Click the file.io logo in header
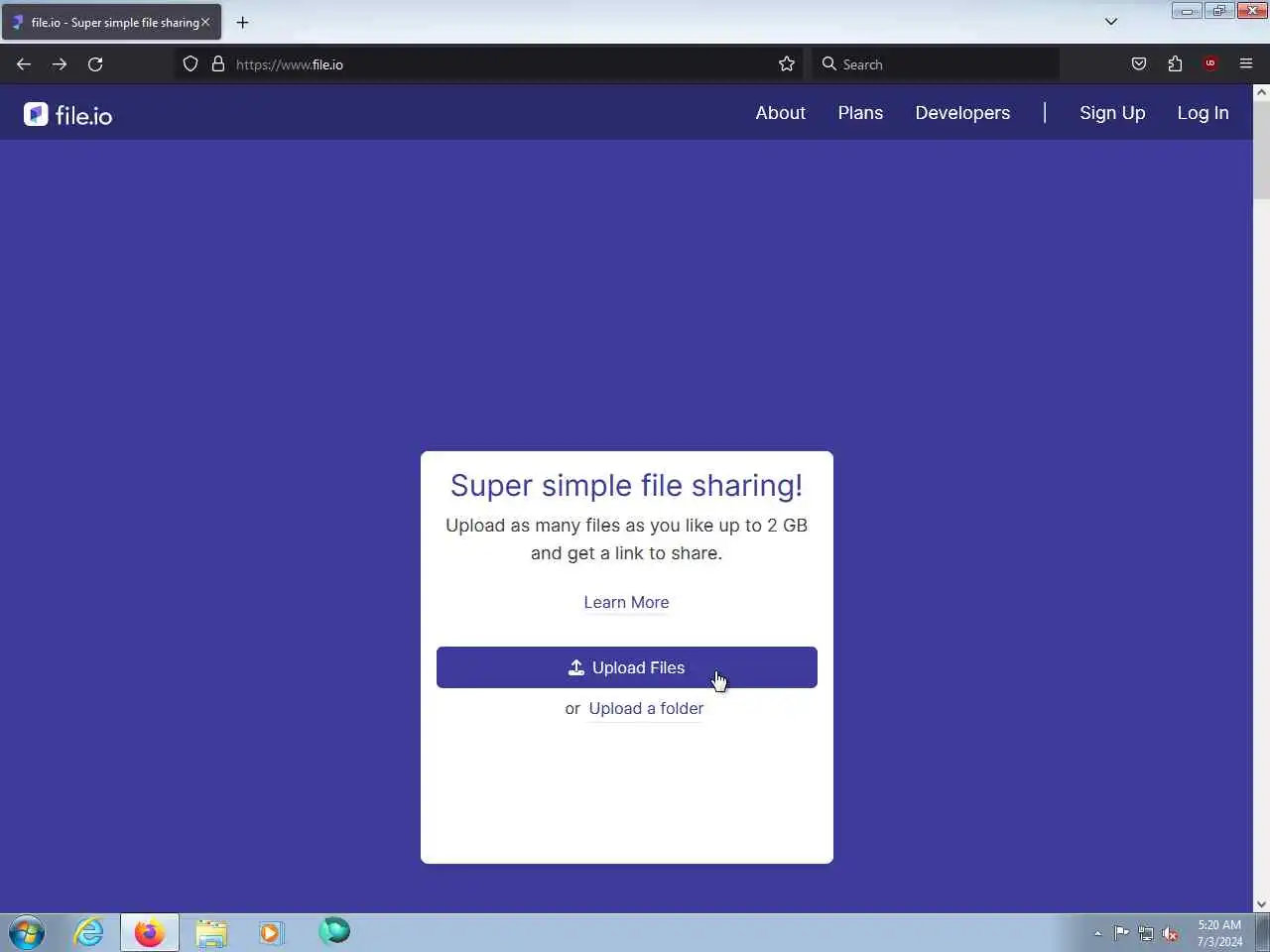The image size is (1270, 952). point(67,115)
